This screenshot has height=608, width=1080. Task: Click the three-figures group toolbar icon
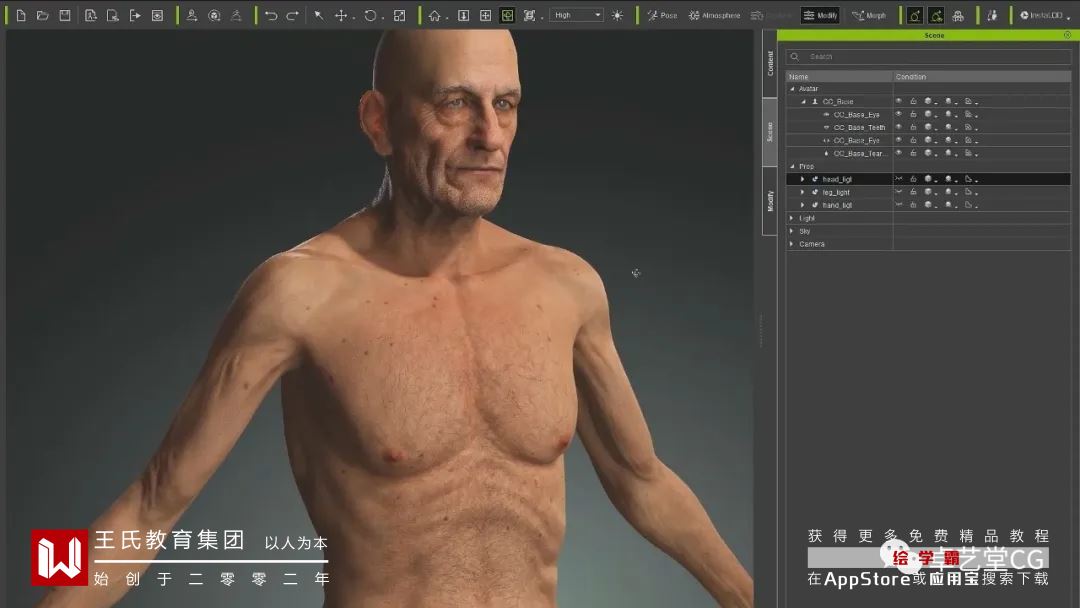coord(958,15)
